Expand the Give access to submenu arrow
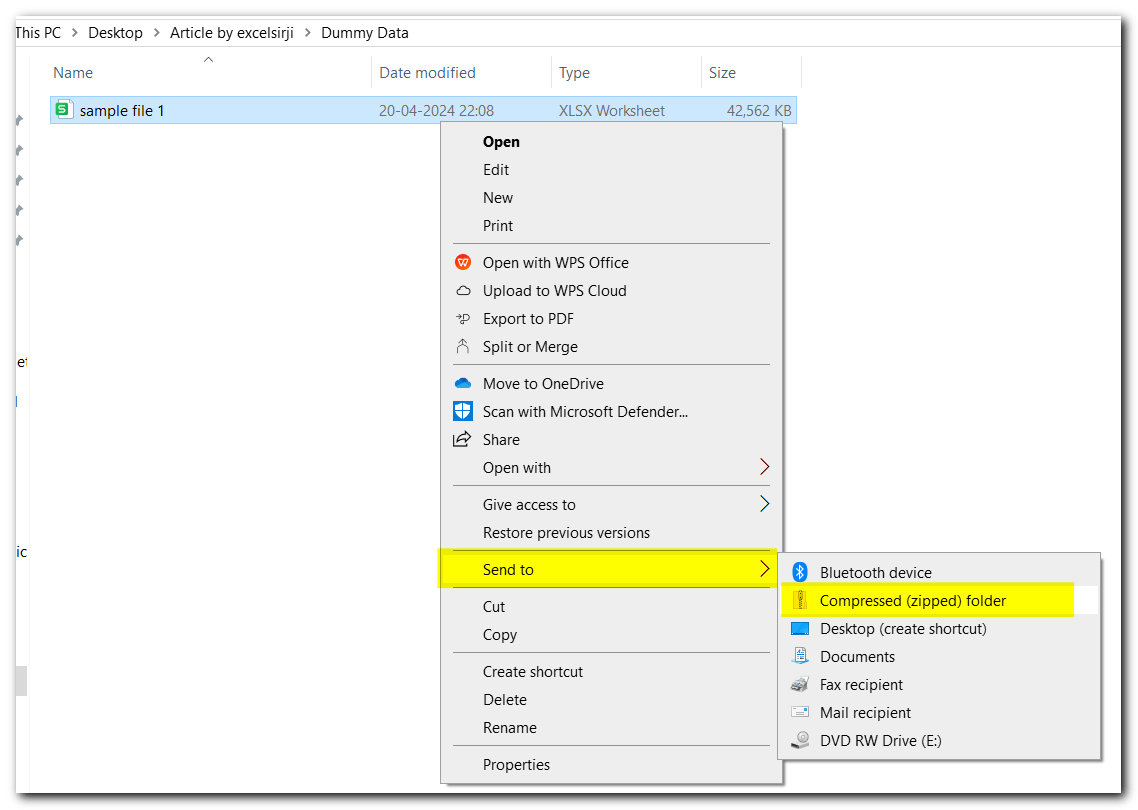 coord(765,504)
